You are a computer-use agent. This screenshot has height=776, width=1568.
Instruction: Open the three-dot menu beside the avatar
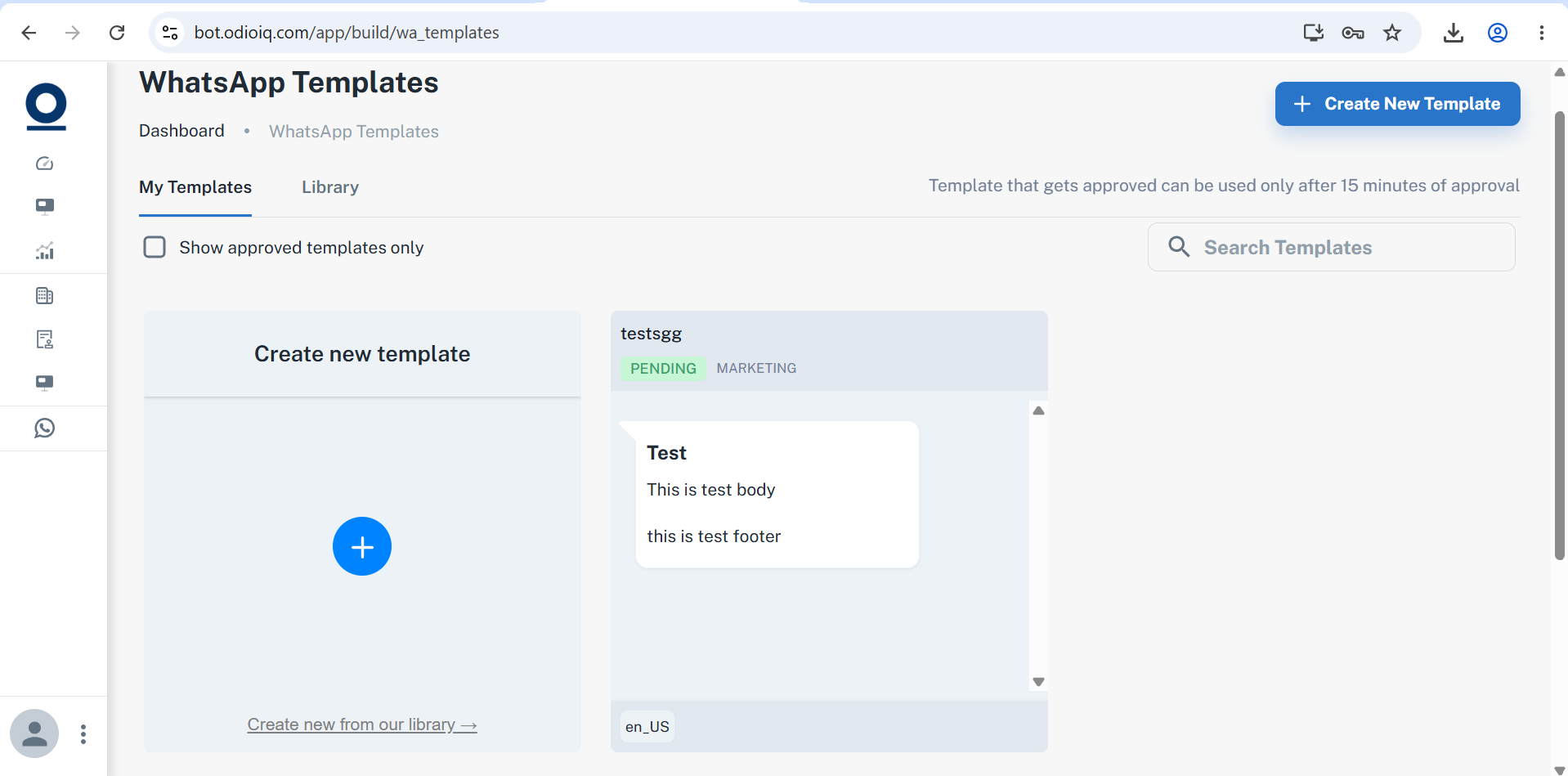(x=83, y=734)
